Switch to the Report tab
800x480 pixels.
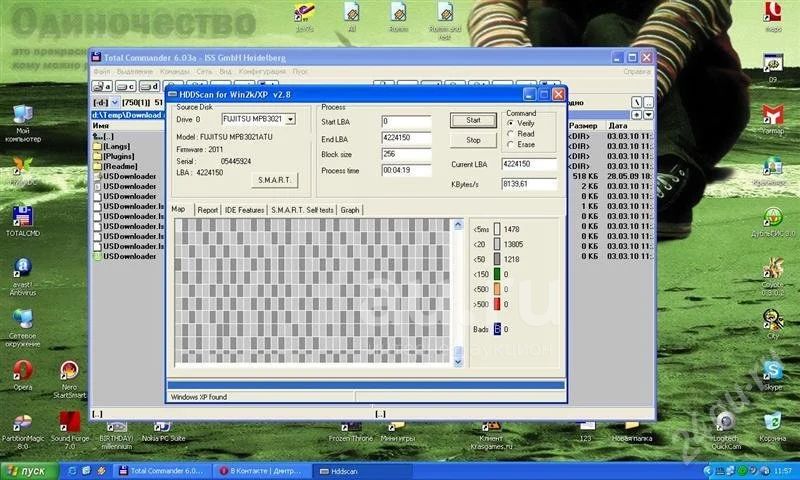(208, 210)
